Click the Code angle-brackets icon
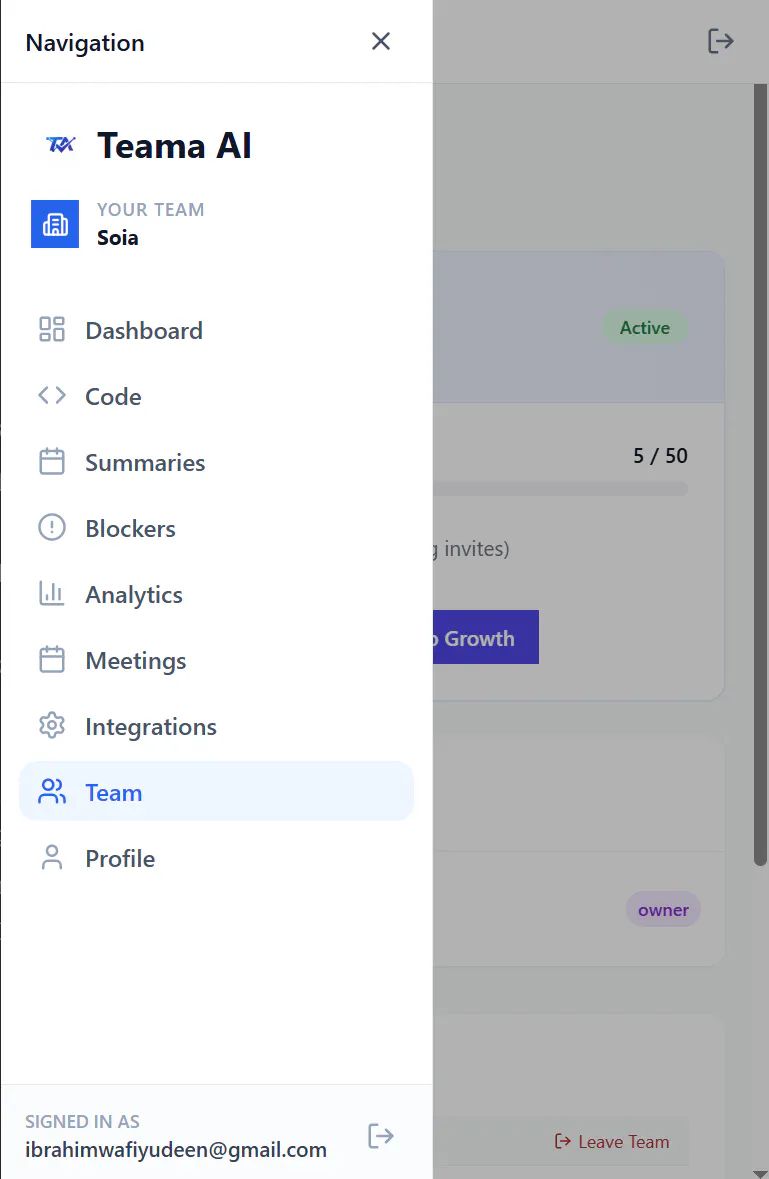Screen dimensions: 769x1179 [x=52, y=396]
